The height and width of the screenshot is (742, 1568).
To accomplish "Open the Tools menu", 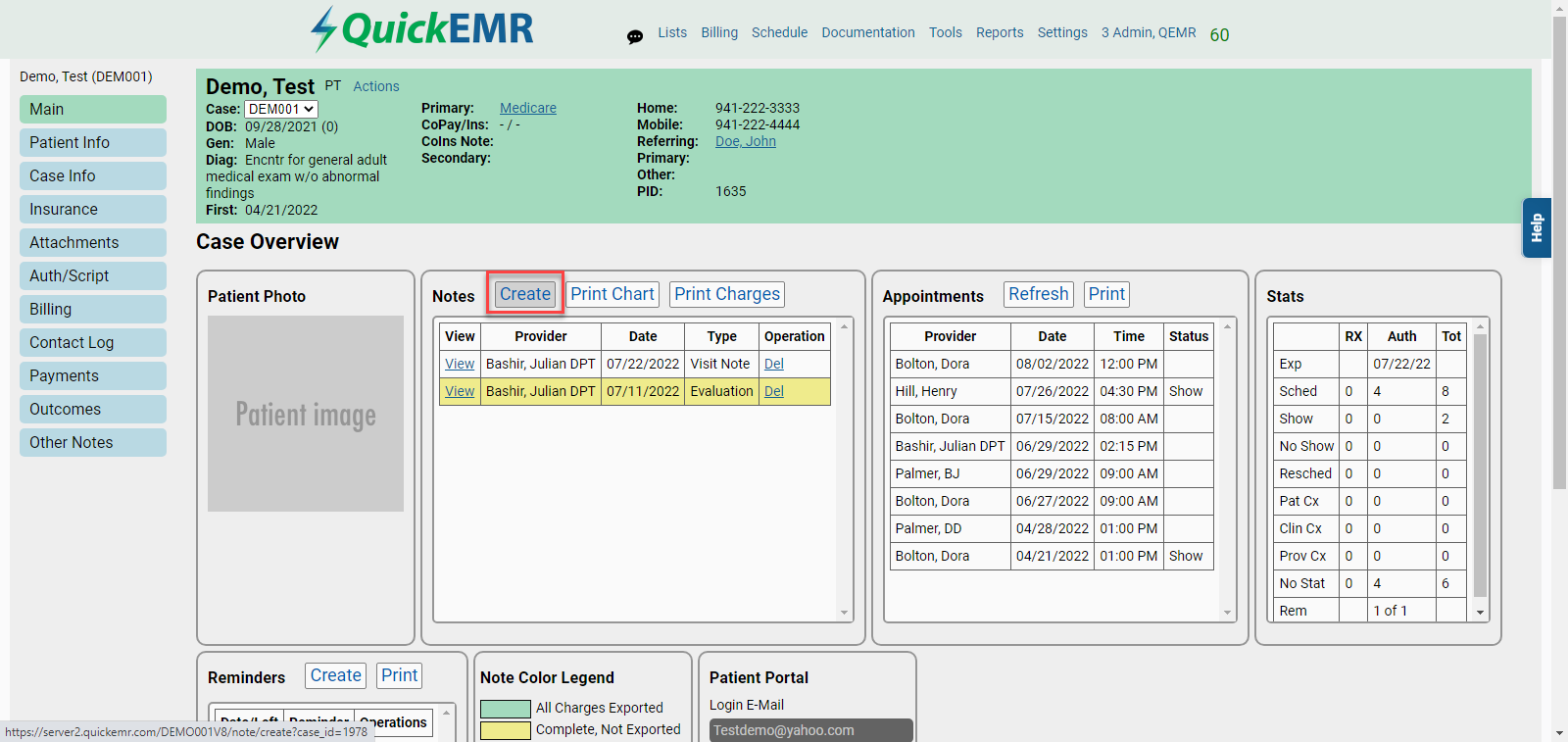I will click(x=946, y=32).
